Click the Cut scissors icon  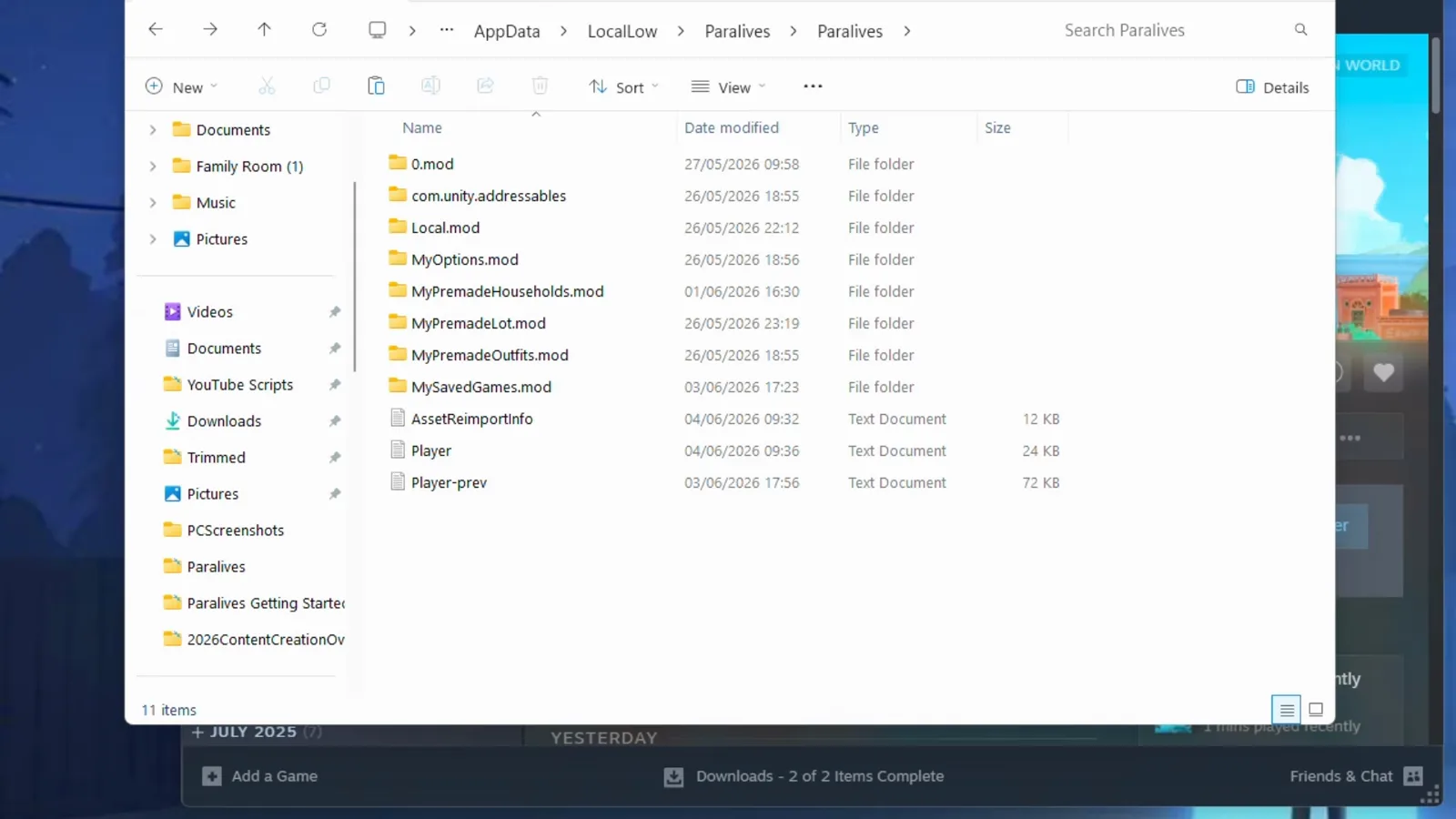(x=267, y=86)
